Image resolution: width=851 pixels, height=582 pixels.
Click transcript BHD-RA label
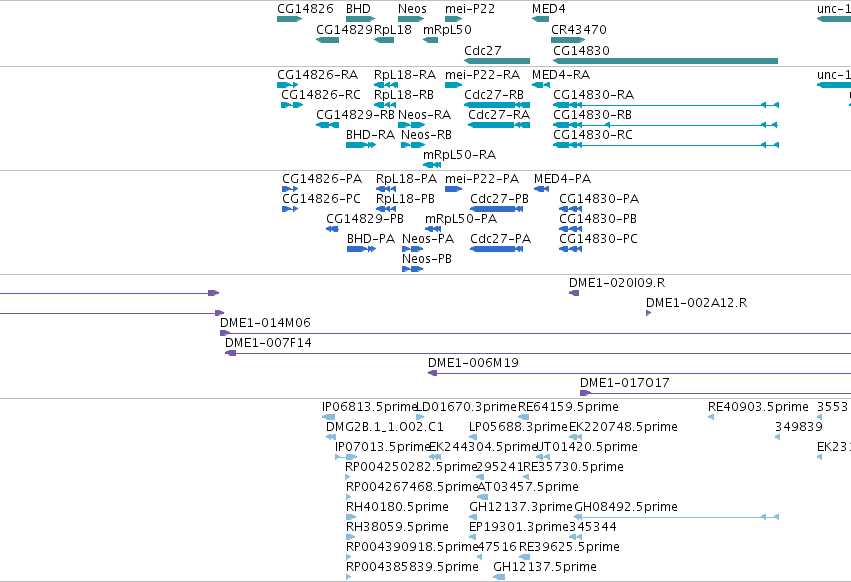point(371,135)
